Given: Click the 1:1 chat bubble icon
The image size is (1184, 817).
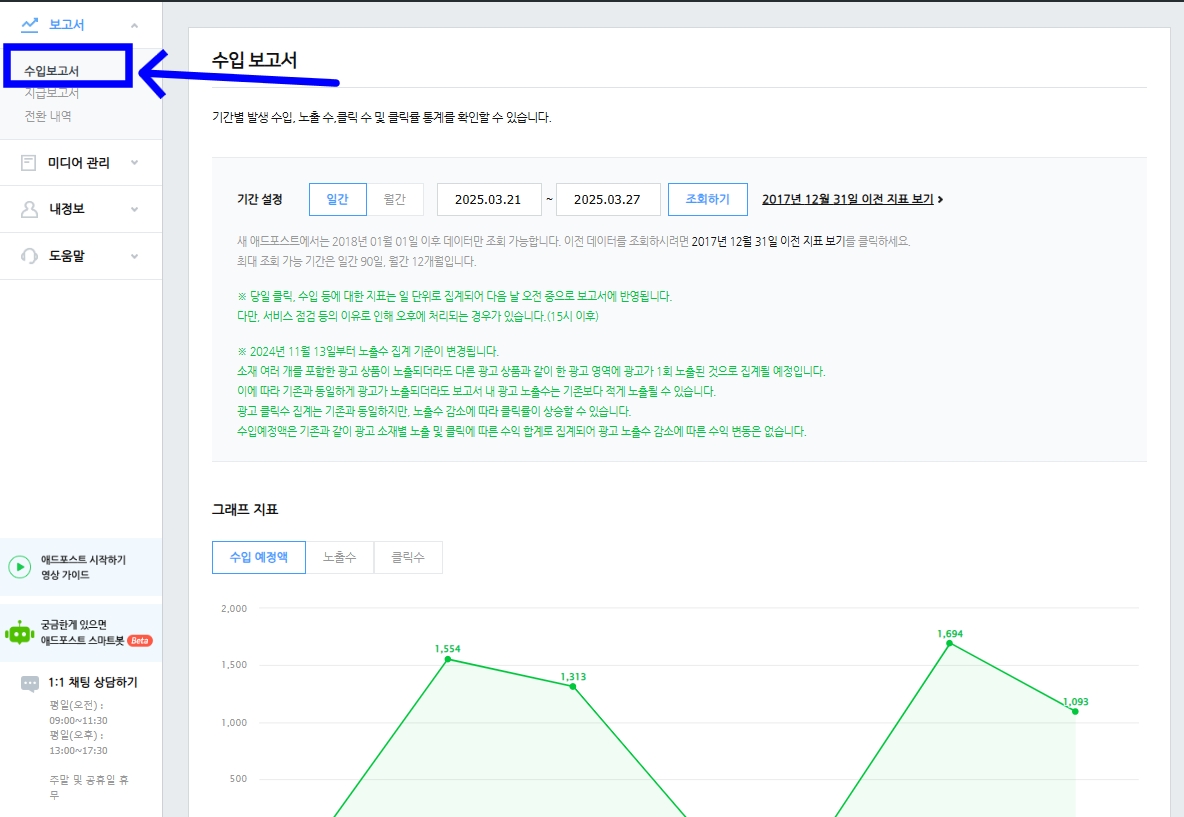Looking at the screenshot, I should (29, 683).
